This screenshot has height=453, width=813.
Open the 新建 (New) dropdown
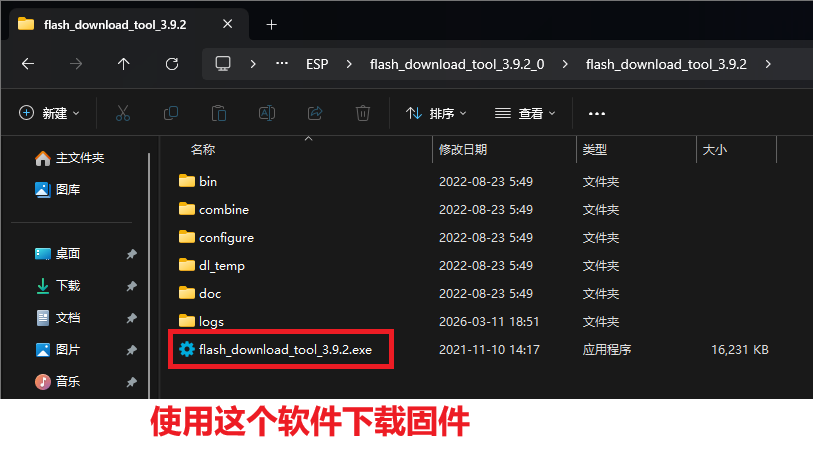click(x=49, y=114)
